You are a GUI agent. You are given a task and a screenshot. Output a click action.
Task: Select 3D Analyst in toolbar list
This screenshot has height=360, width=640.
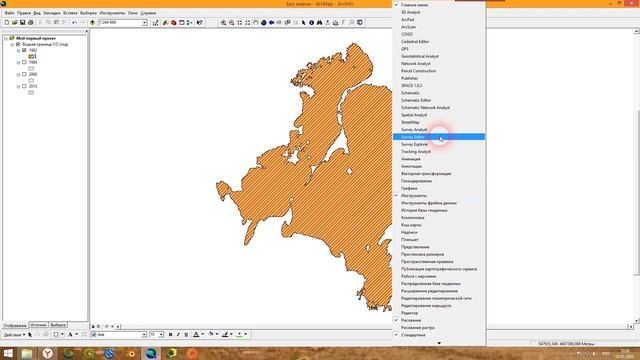click(x=439, y=12)
